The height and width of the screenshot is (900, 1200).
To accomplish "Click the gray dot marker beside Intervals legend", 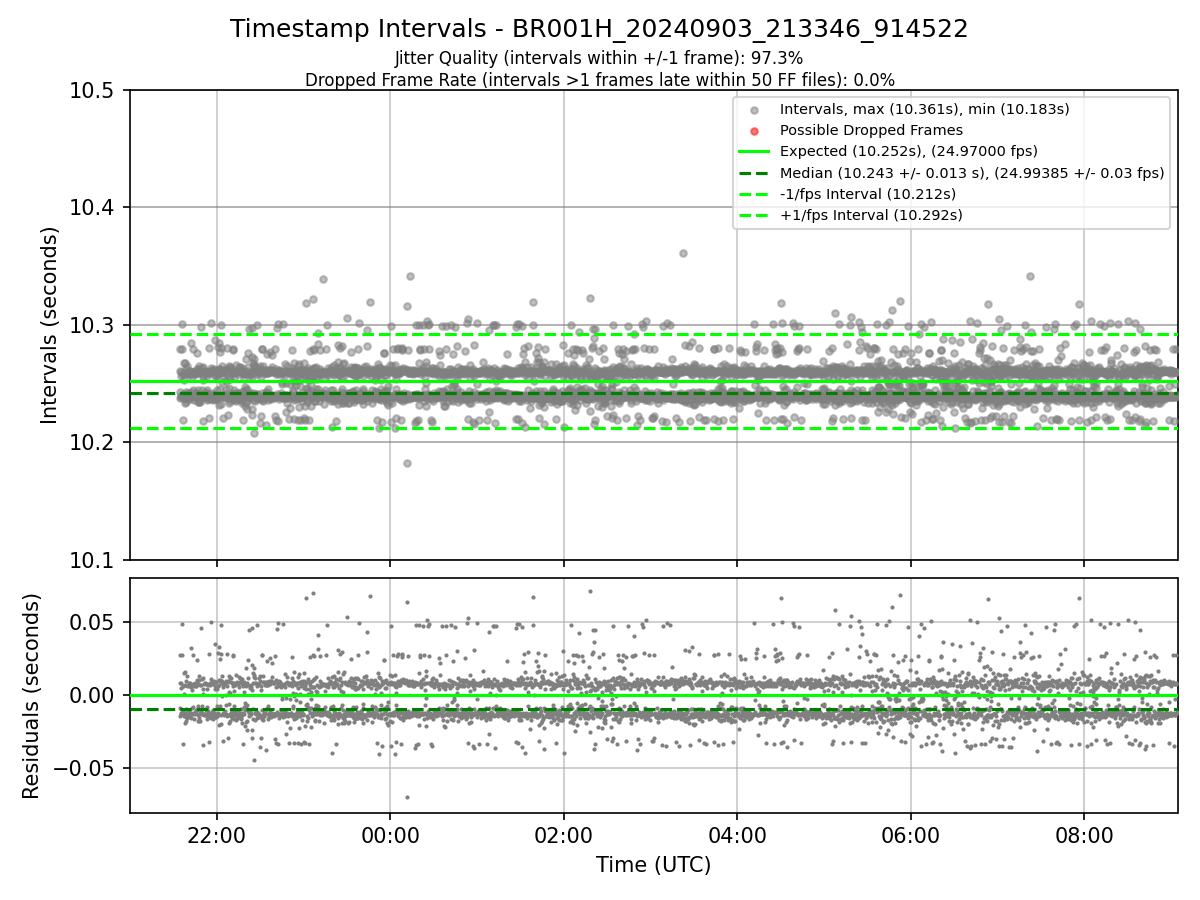I will click(x=754, y=110).
